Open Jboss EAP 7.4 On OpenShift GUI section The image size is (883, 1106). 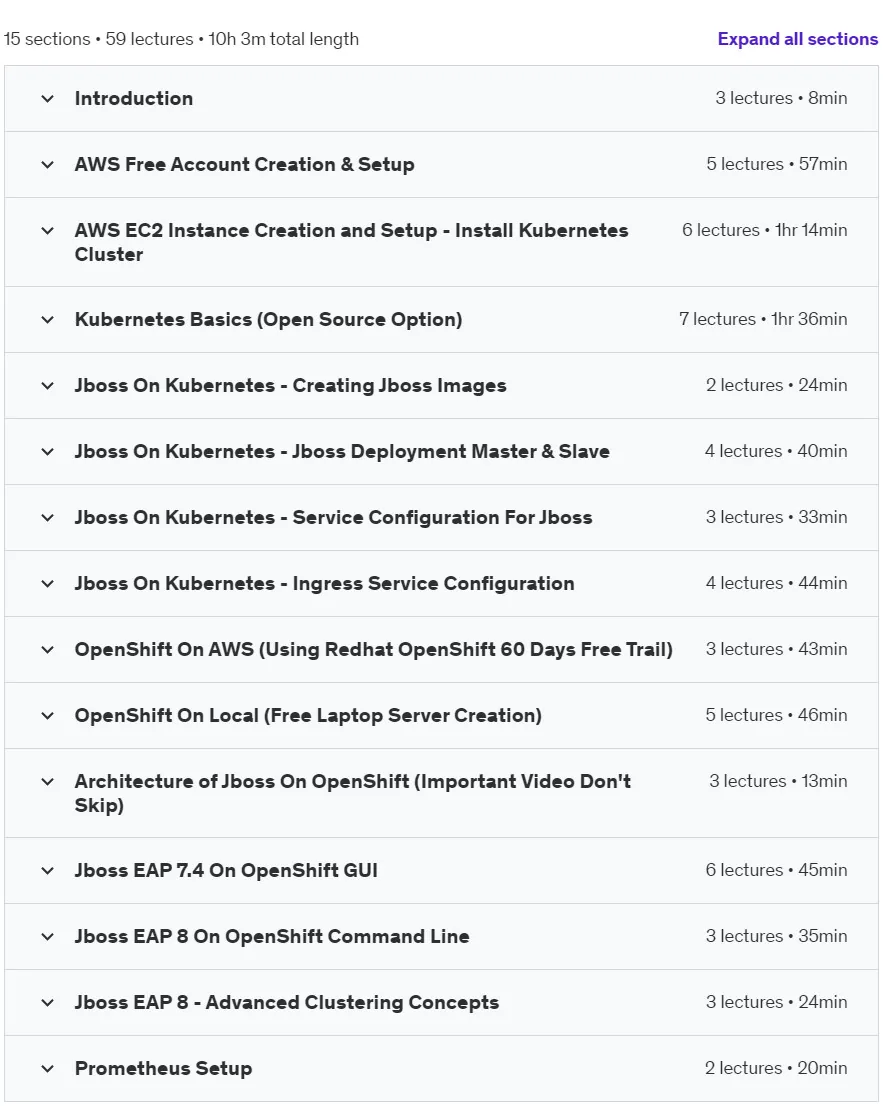[442, 870]
